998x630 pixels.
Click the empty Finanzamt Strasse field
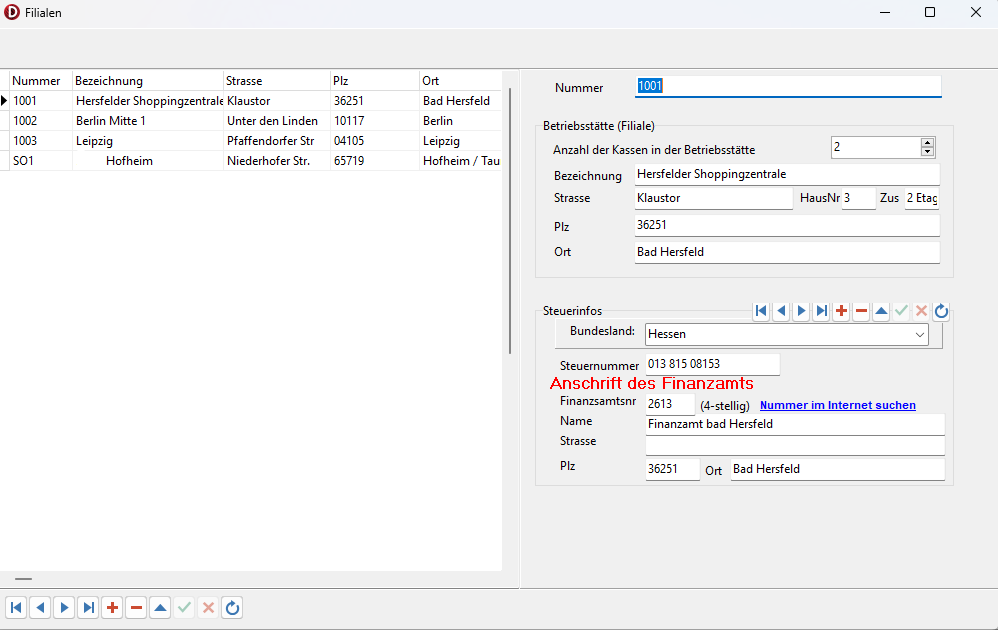[x=795, y=445]
